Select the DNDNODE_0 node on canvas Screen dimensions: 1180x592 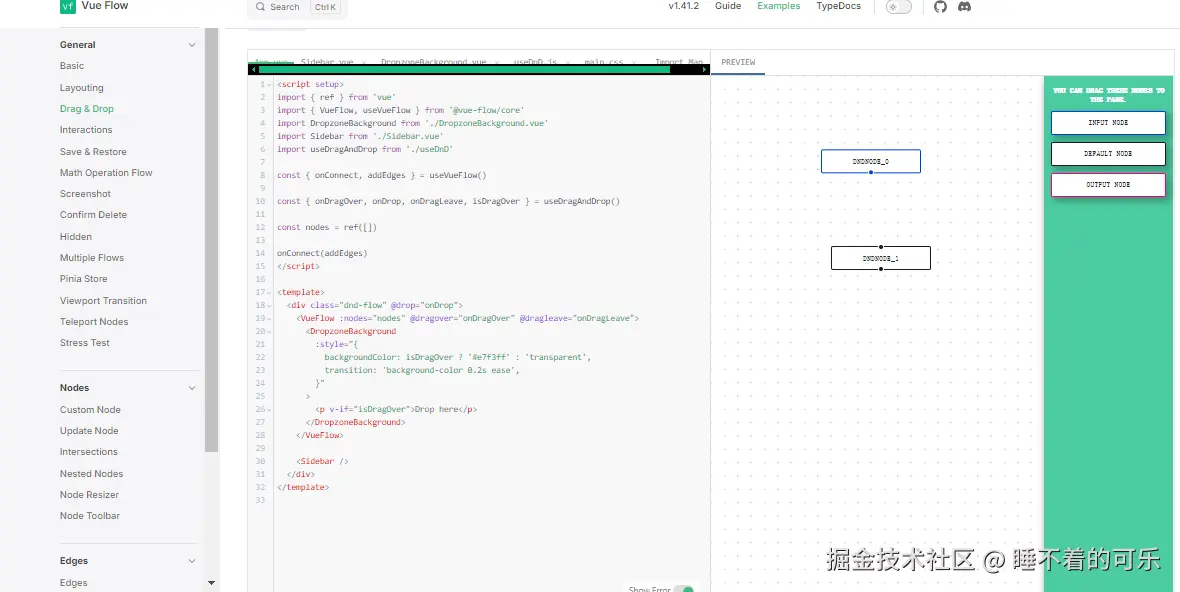(871, 161)
